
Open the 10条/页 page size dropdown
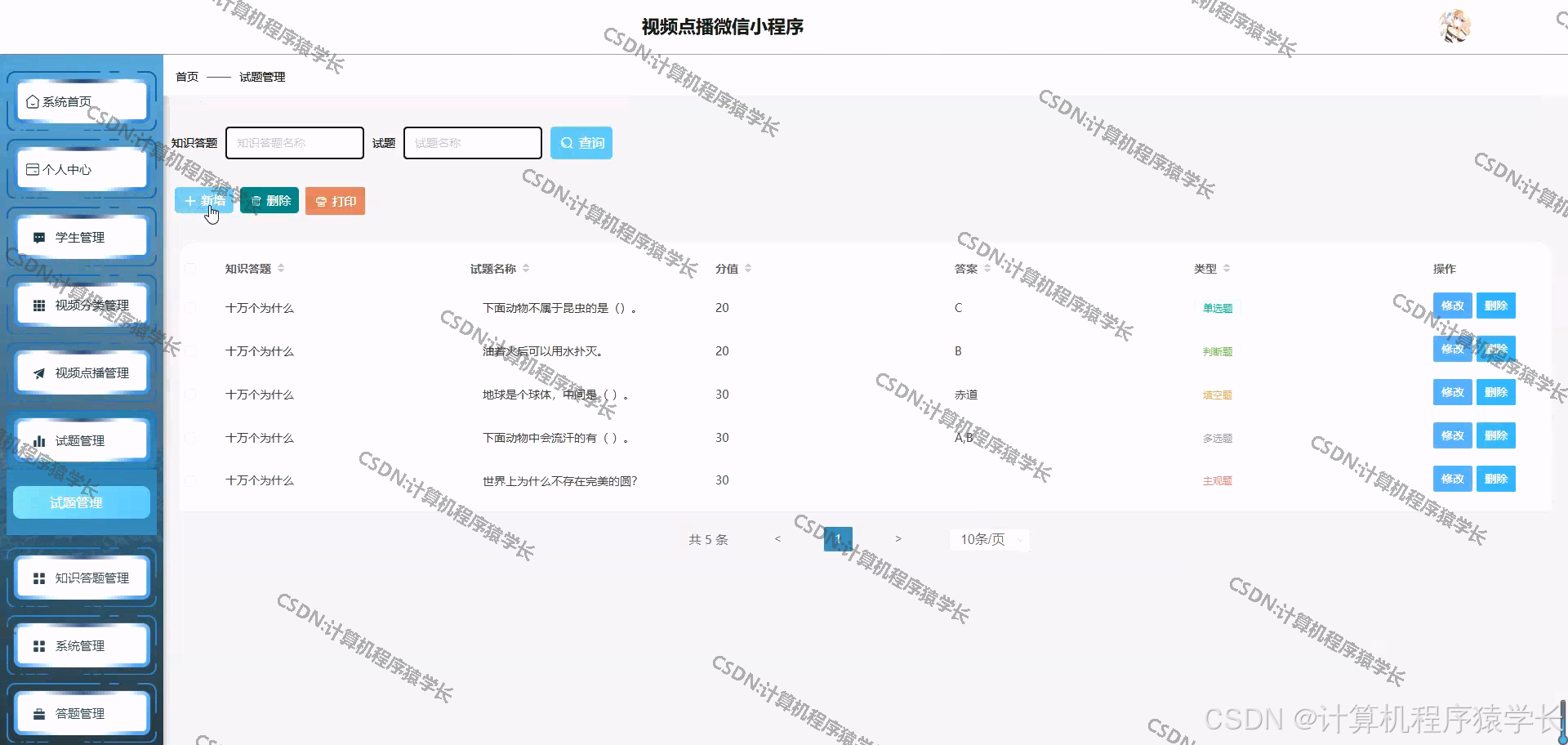[989, 539]
